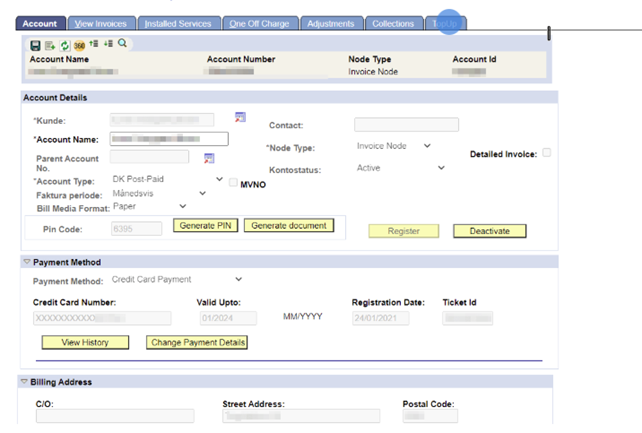Open the Kontostatus dropdown

tap(440, 168)
